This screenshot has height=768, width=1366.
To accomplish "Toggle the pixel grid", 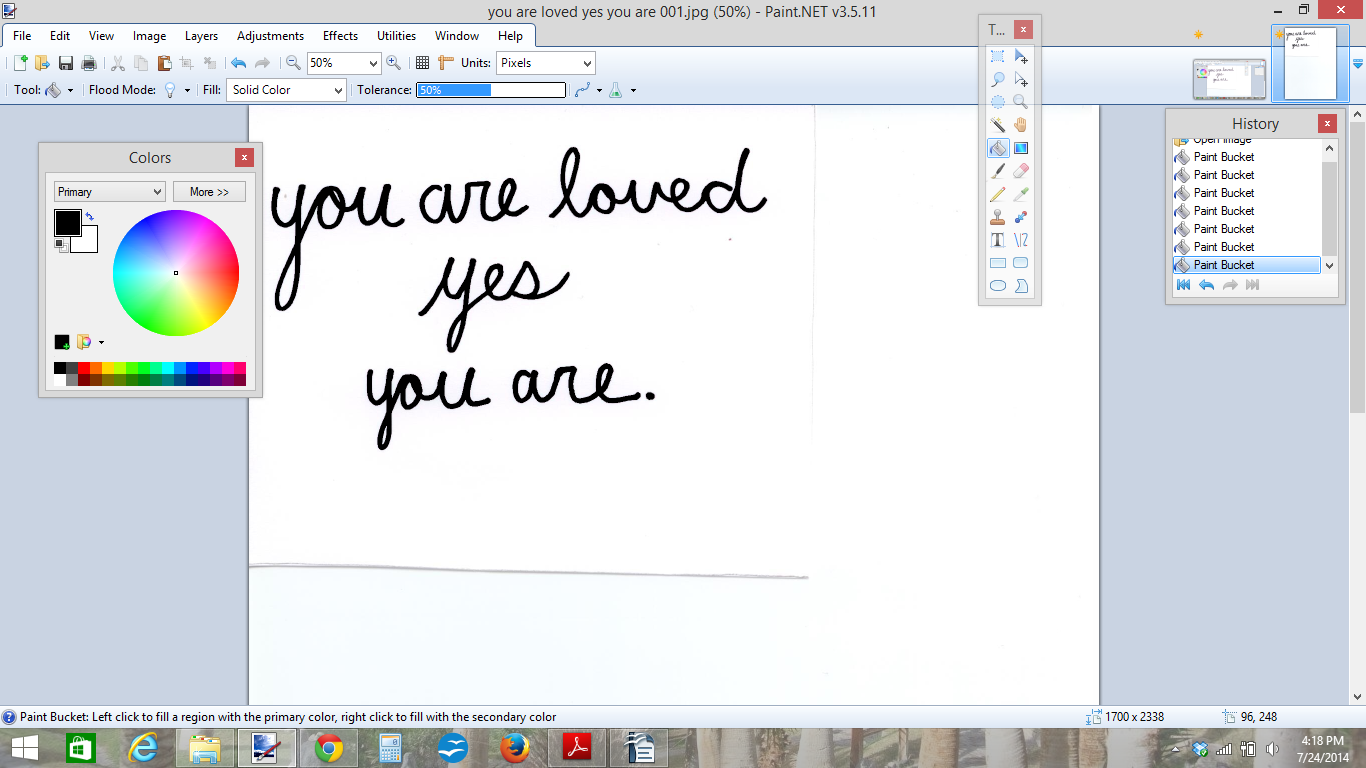I will coord(423,63).
